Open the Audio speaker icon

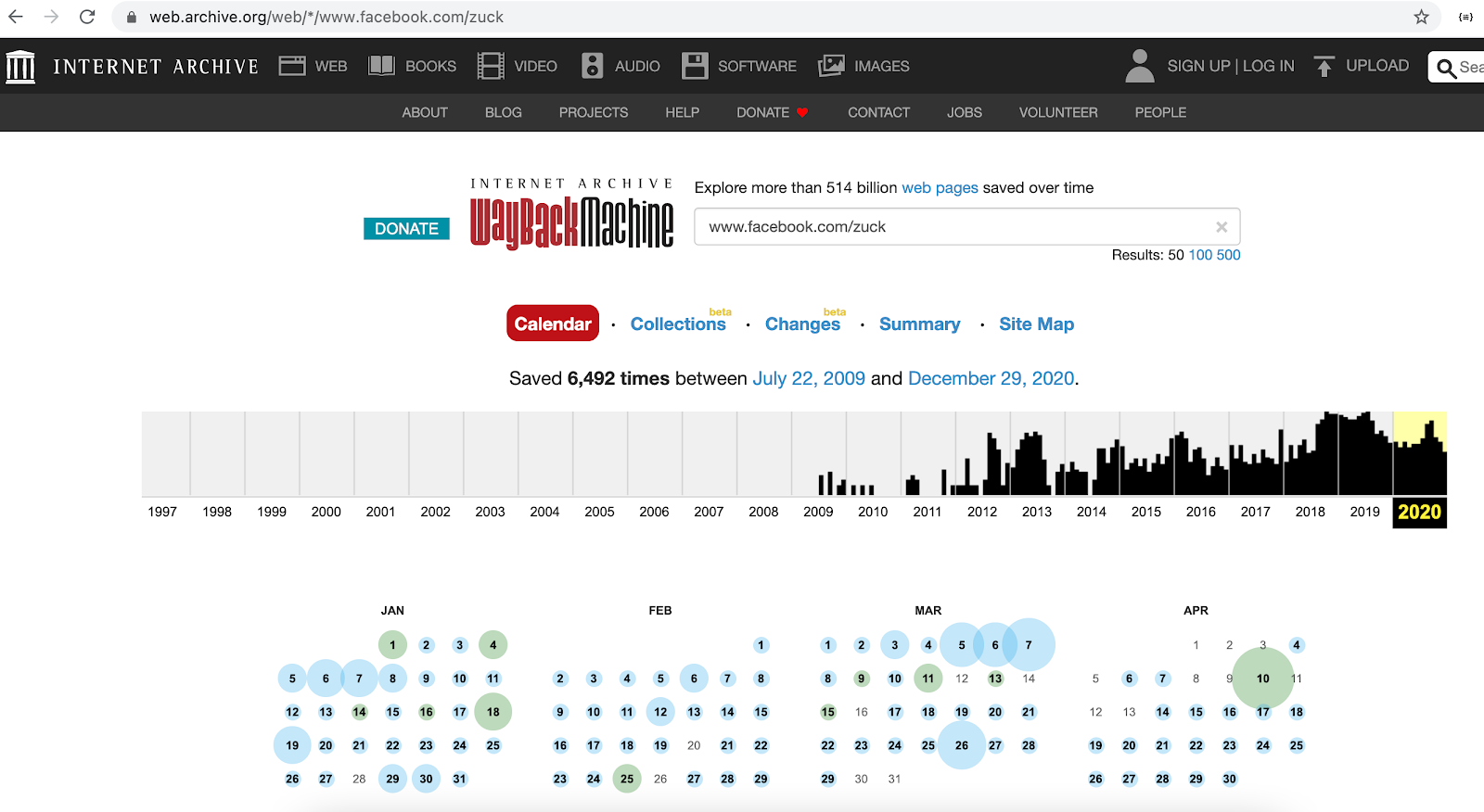point(592,66)
